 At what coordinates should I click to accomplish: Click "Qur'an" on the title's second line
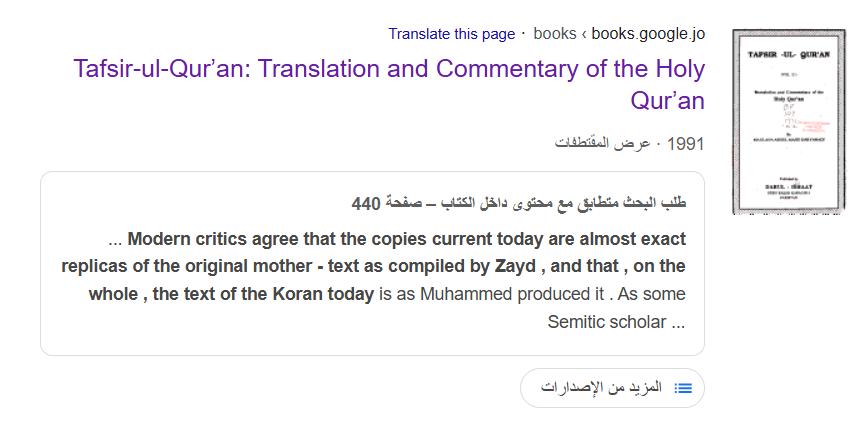click(667, 101)
